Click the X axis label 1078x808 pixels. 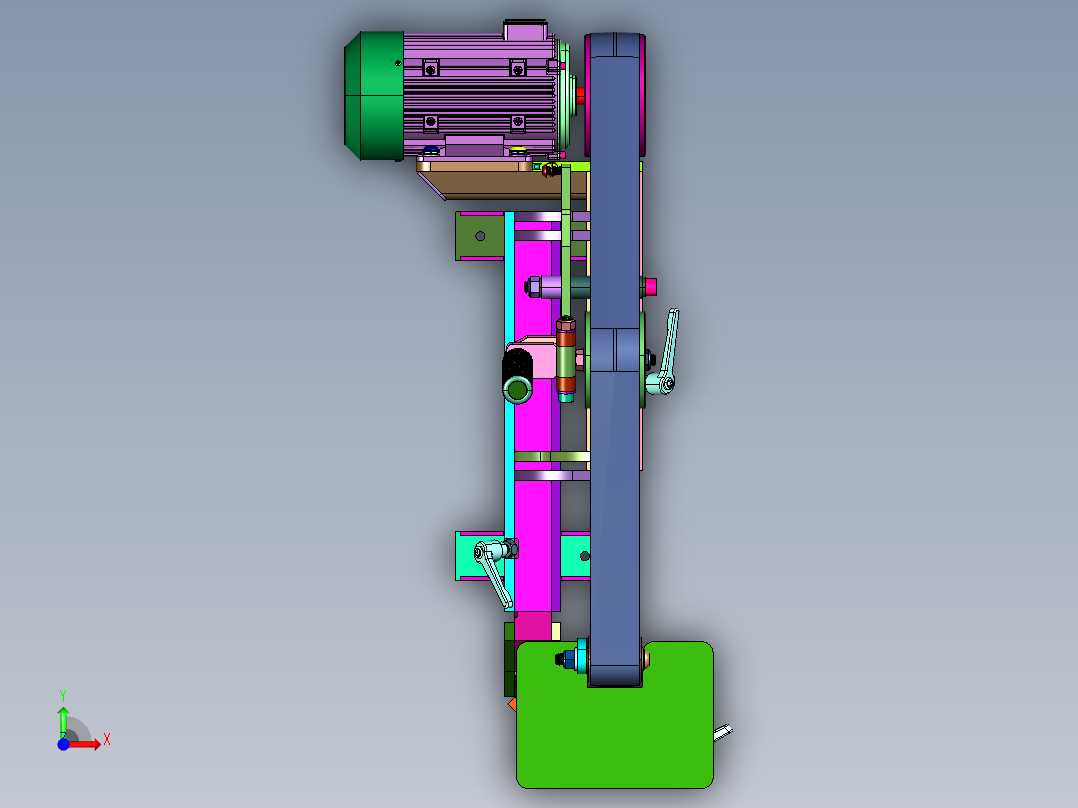(x=107, y=740)
